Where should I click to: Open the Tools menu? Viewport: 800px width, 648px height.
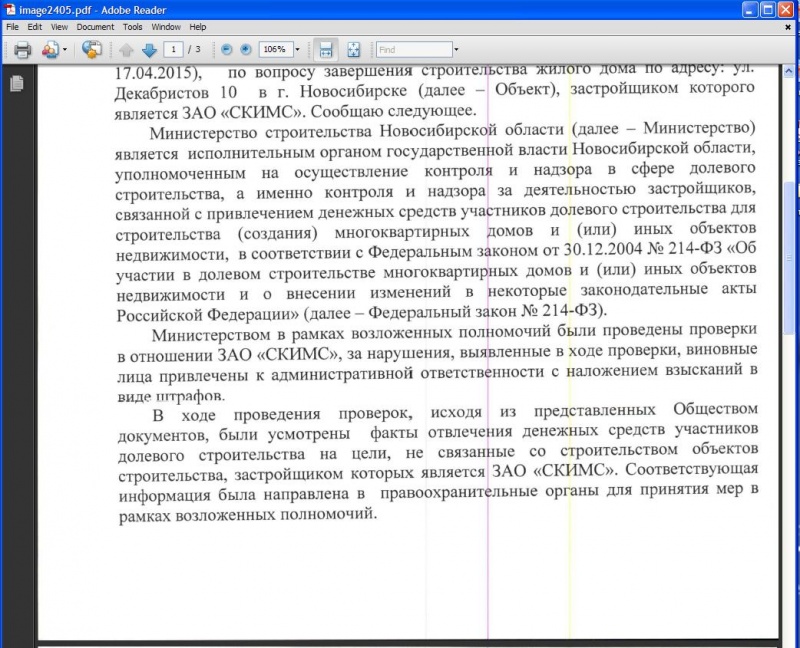132,27
